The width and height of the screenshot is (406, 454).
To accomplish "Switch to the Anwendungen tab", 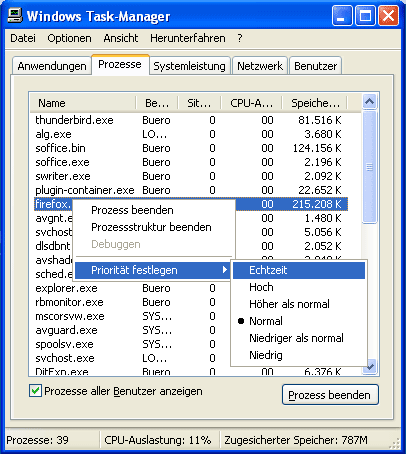I will [52, 66].
